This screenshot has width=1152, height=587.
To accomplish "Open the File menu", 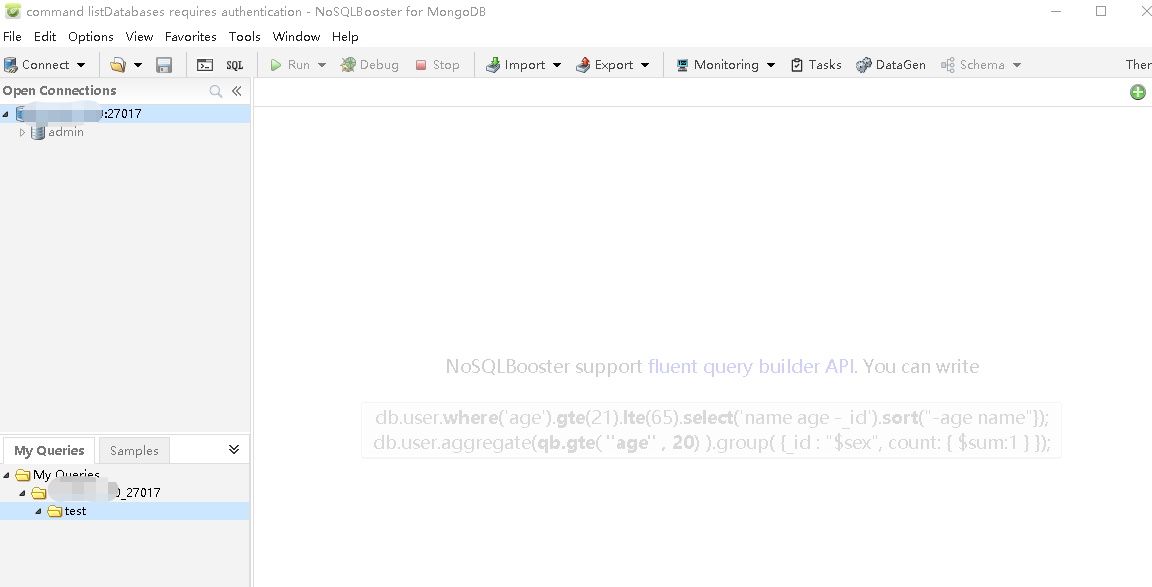I will [12, 37].
